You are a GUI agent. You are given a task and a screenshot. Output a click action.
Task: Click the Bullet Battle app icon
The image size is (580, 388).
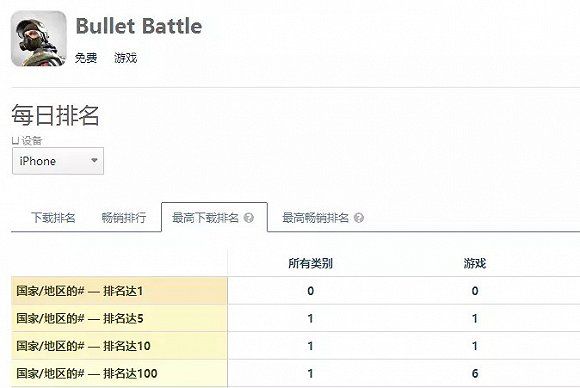pyautogui.click(x=39, y=39)
